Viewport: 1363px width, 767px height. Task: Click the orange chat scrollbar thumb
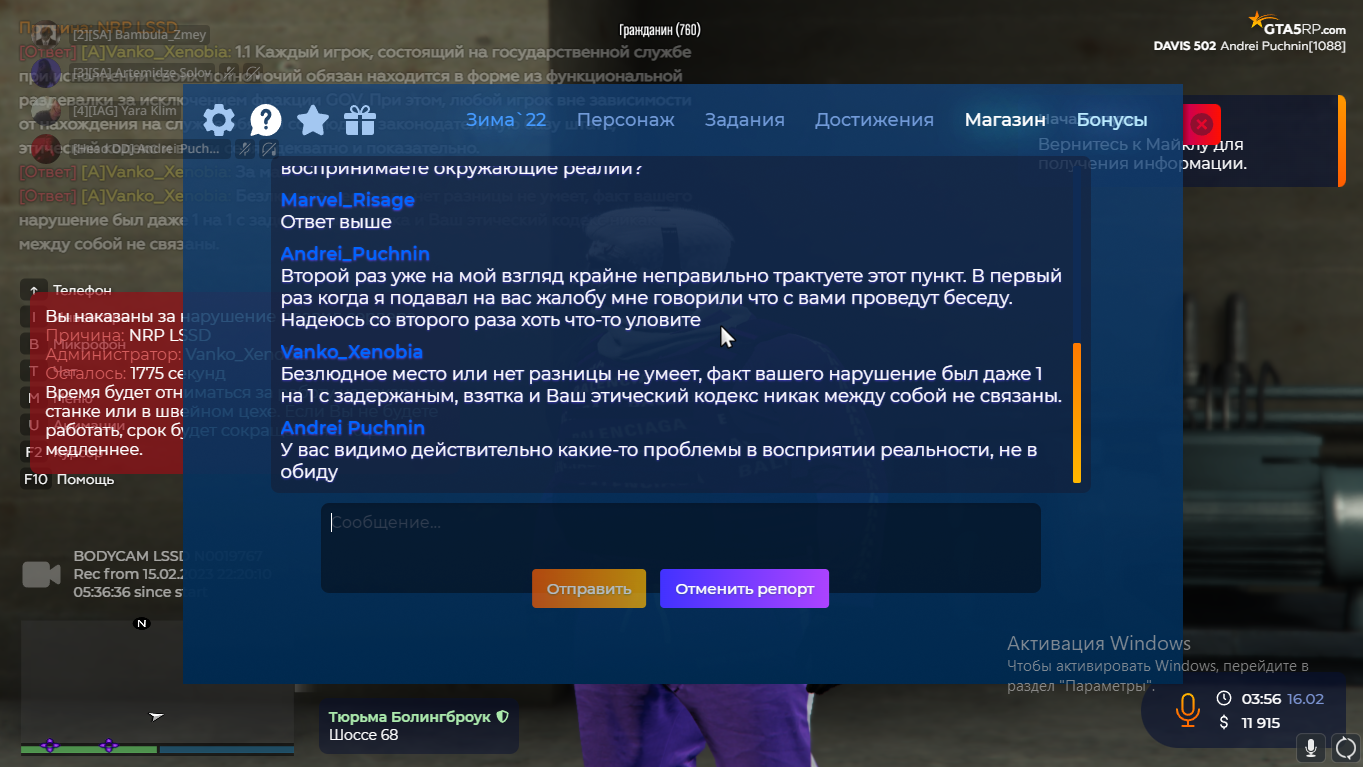[x=1077, y=413]
